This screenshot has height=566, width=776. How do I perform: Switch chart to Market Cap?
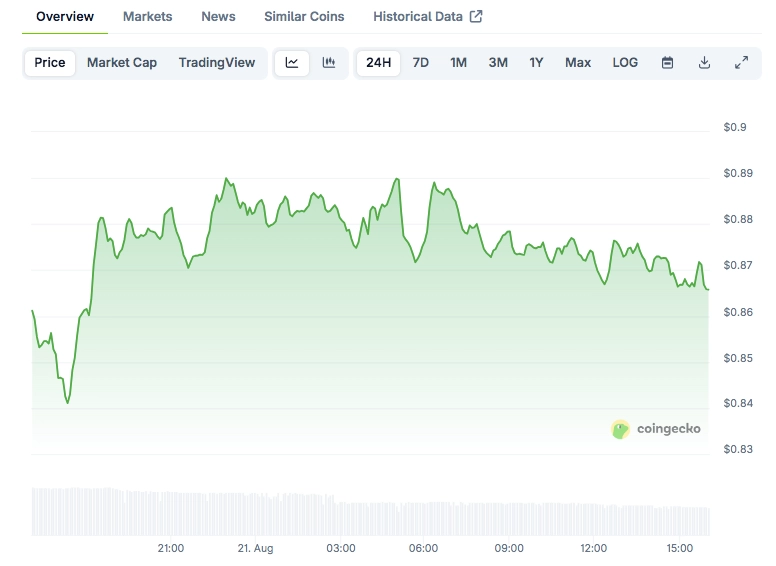122,63
